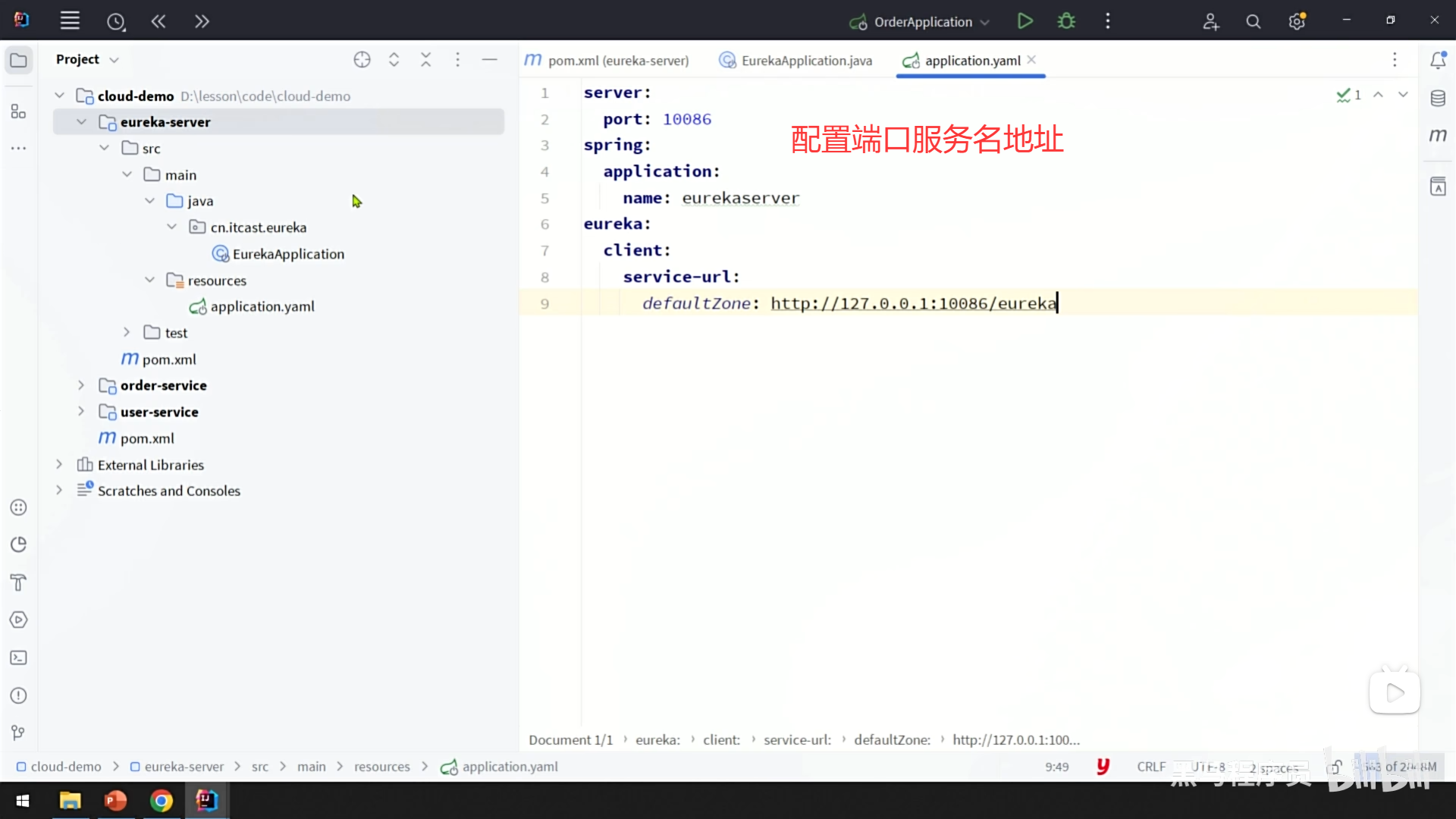Open application.yaml in the project tree
Screen dimensions: 1456x819
(262, 306)
